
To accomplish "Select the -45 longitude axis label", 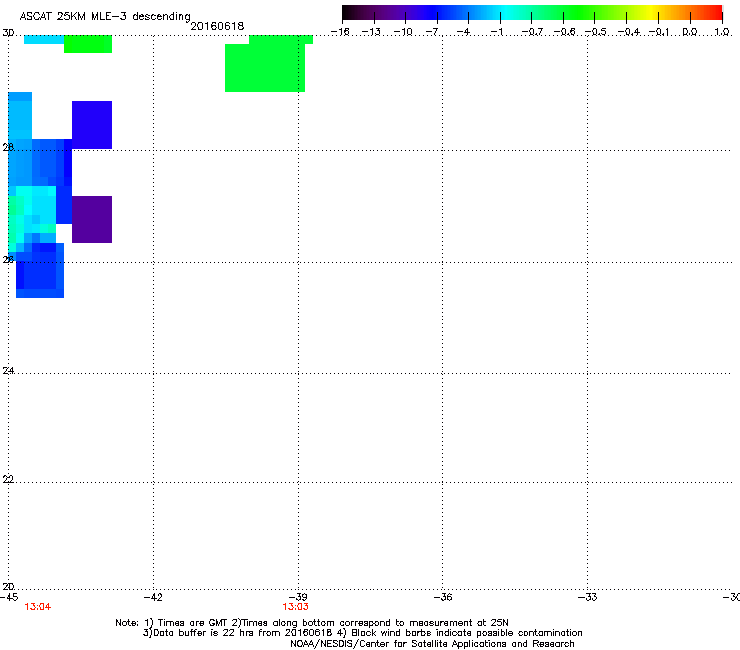I will pos(9,597).
